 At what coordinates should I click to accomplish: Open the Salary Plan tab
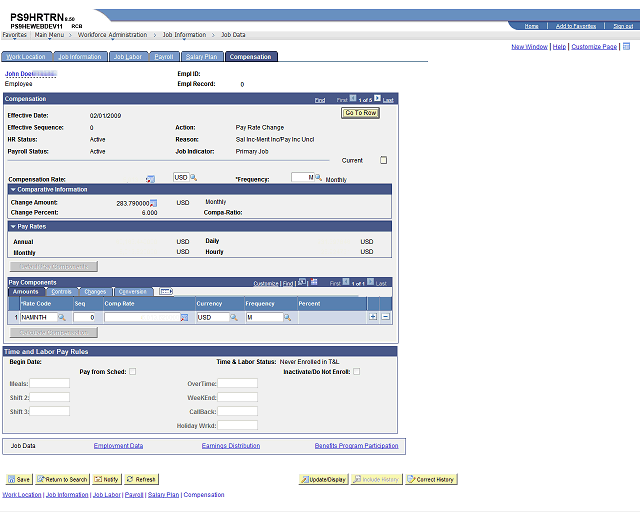click(x=202, y=57)
